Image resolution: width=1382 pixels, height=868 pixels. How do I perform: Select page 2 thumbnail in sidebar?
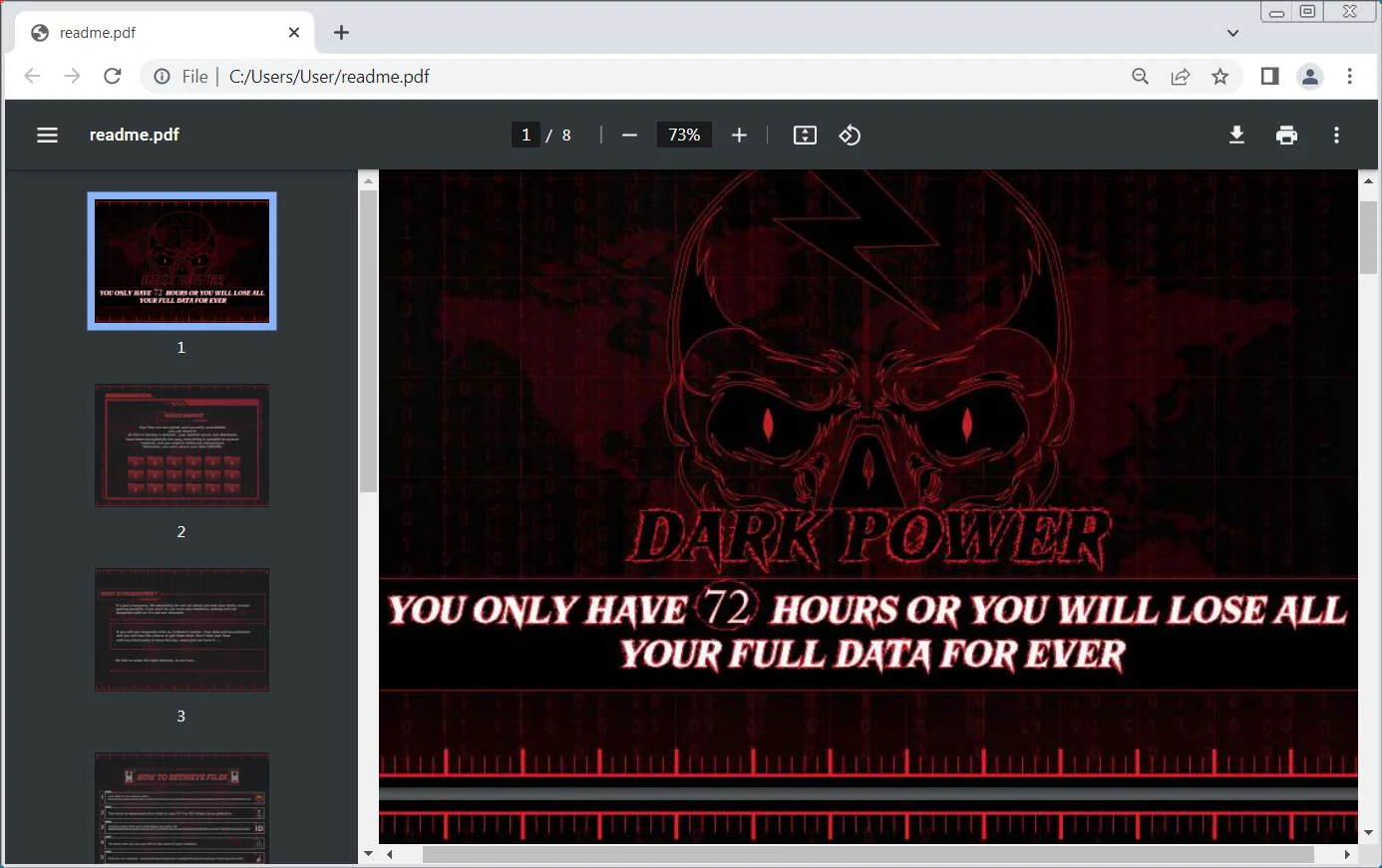[181, 445]
